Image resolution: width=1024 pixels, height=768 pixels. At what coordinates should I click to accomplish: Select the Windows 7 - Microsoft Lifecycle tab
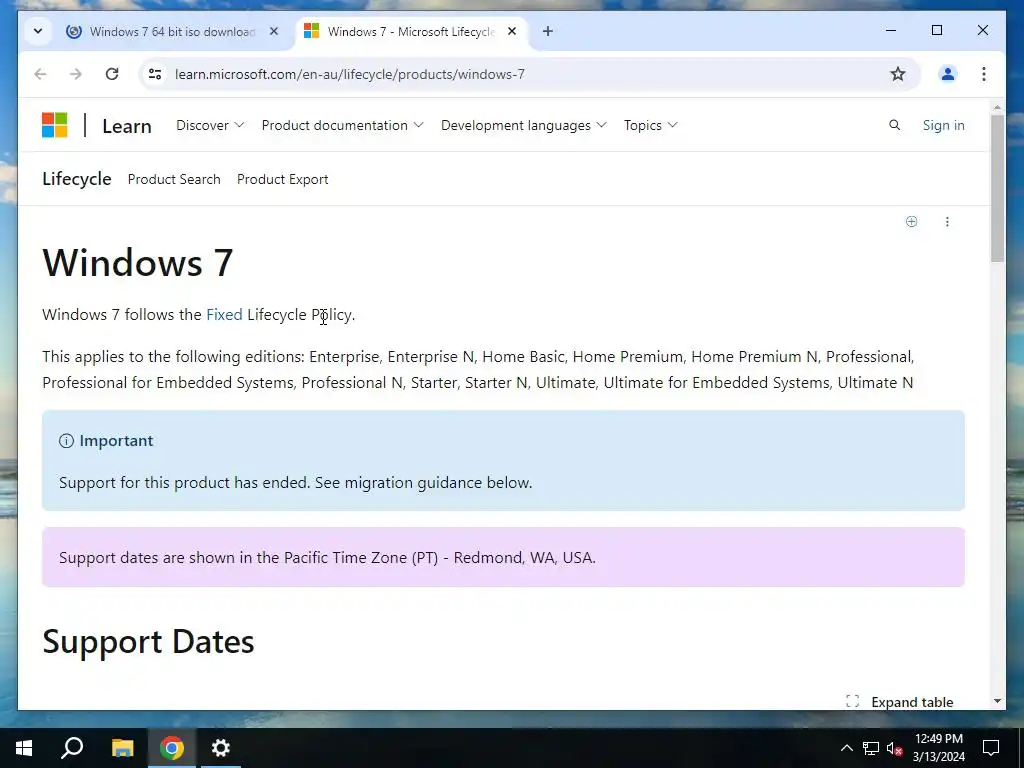tap(411, 31)
